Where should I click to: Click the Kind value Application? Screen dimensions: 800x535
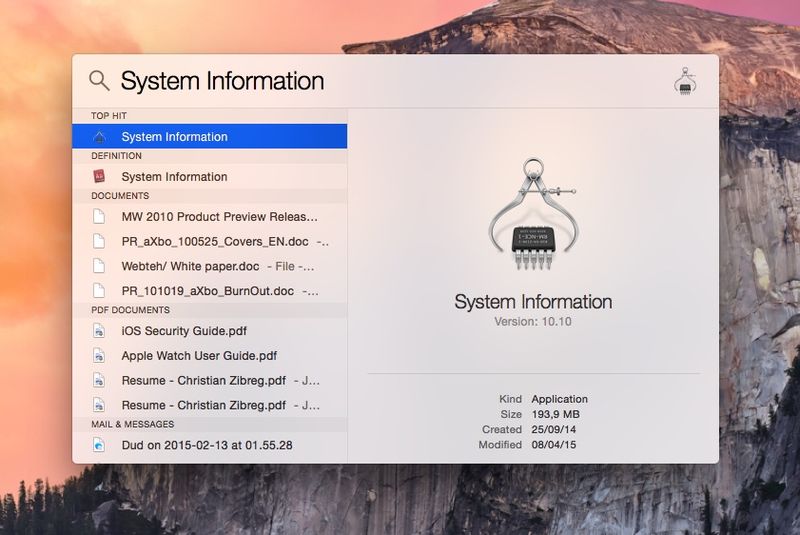(560, 399)
